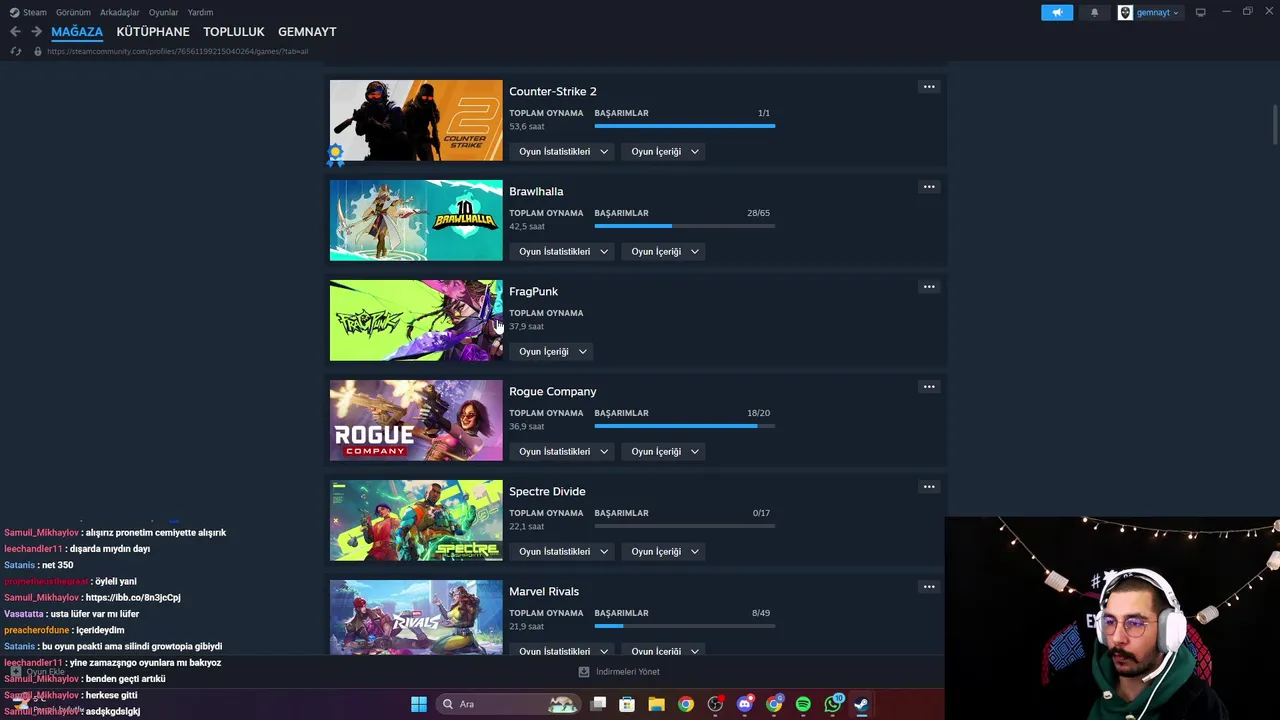
Task: Click the padlock icon beside URL
Action: point(38,51)
